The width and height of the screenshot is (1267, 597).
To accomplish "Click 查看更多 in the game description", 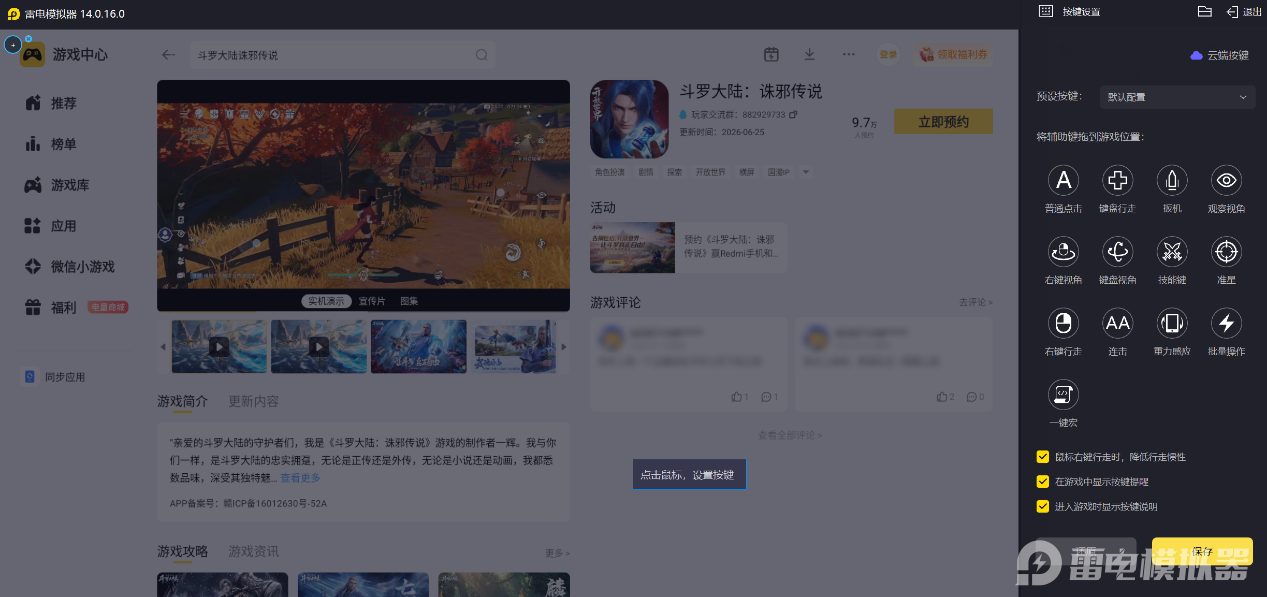I will pos(301,478).
